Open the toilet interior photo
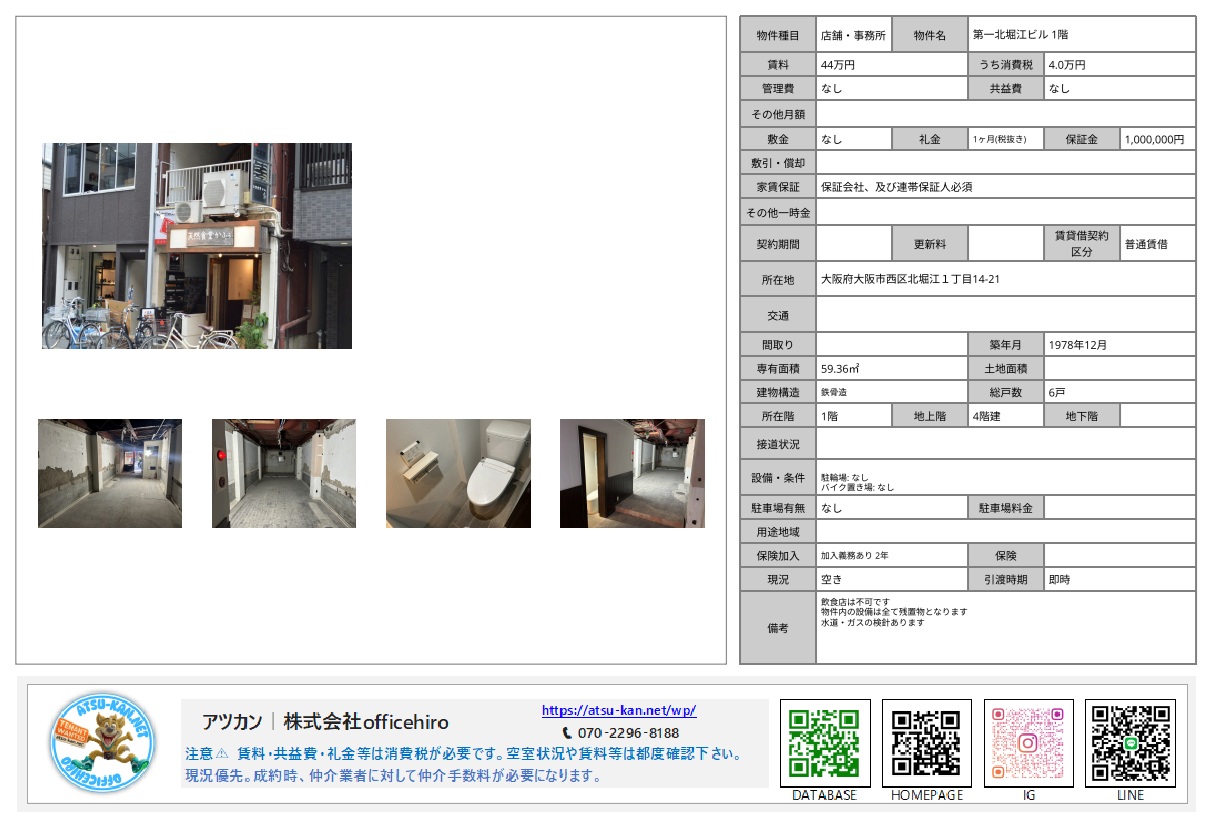This screenshot has width=1211, height=832. [x=458, y=471]
